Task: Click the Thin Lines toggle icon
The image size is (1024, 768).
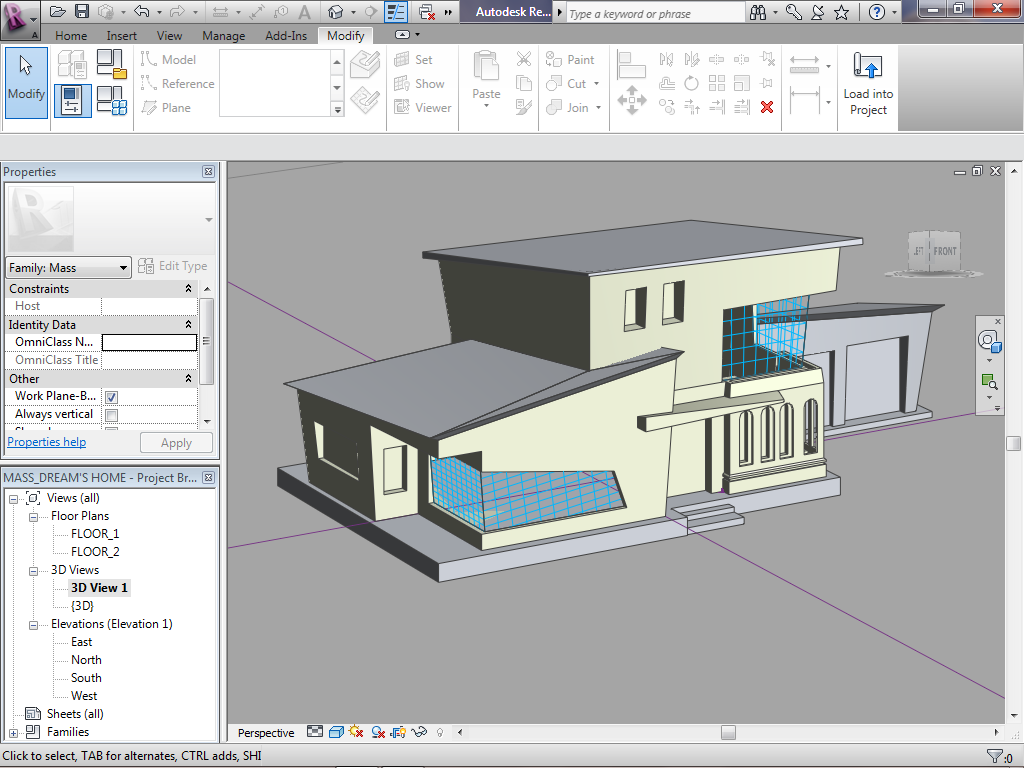Action: click(x=396, y=12)
